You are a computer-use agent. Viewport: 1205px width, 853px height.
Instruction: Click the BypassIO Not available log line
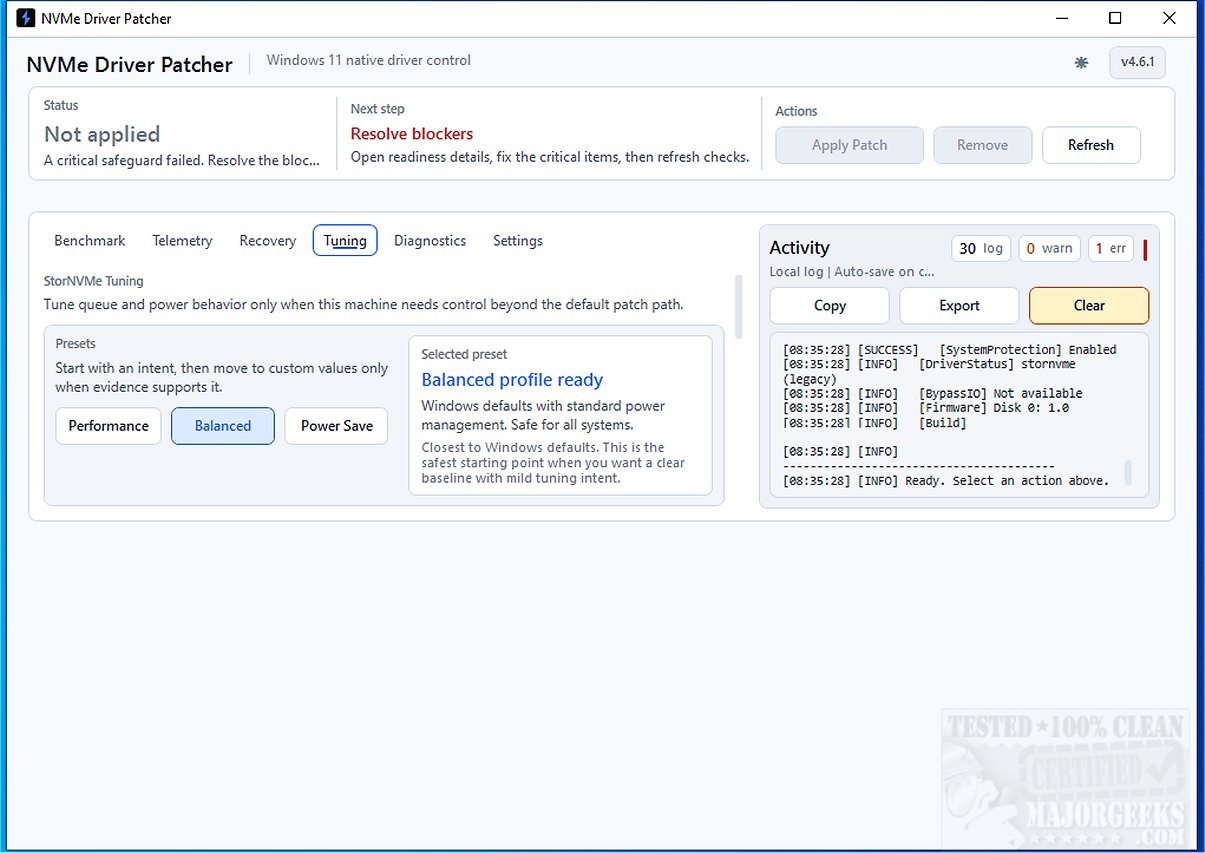click(933, 394)
